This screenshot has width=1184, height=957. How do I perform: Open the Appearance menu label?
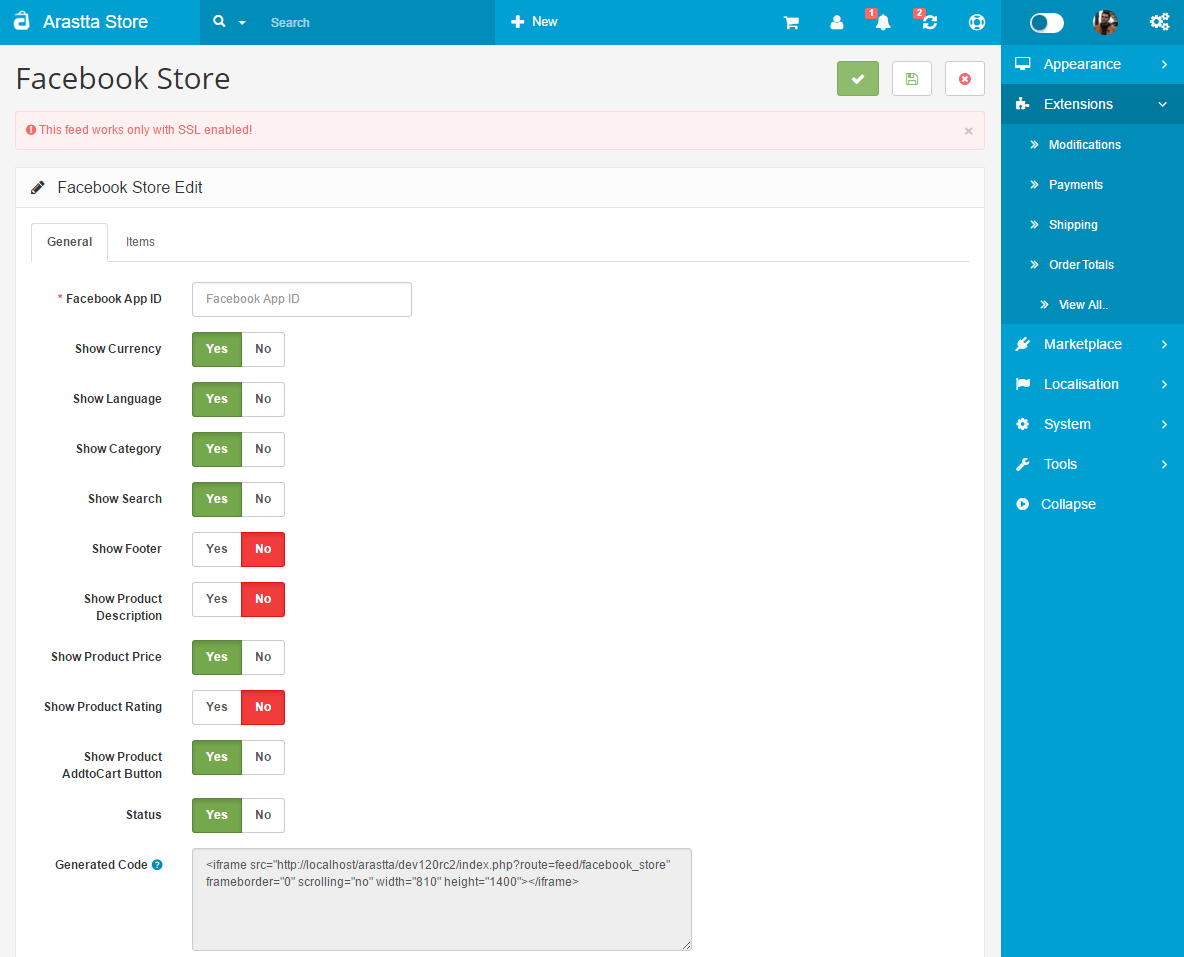pos(1082,64)
